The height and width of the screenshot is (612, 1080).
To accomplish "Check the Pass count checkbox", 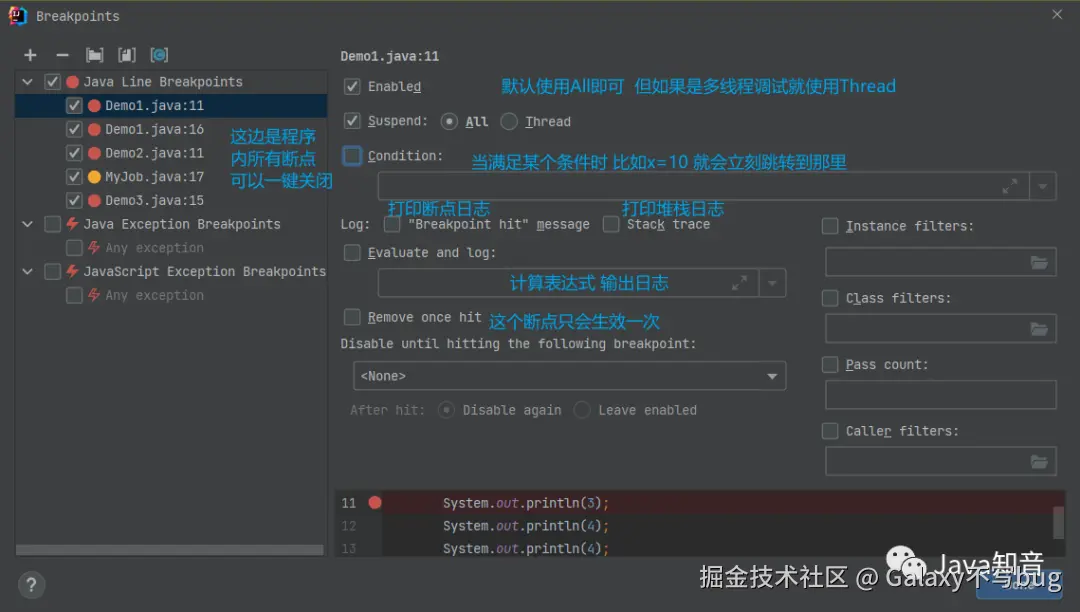I will pyautogui.click(x=830, y=365).
